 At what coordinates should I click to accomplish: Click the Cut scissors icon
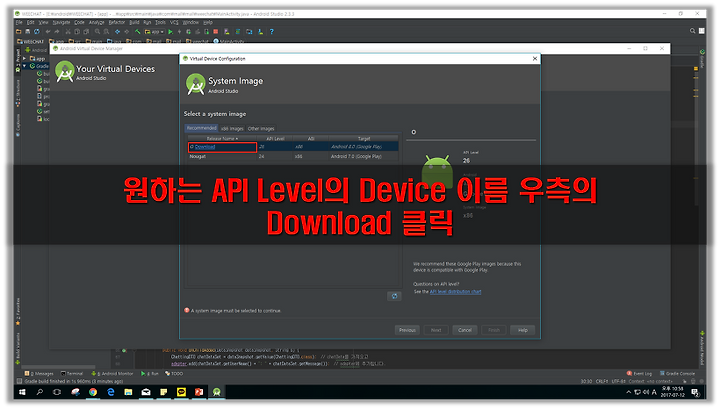(68, 32)
